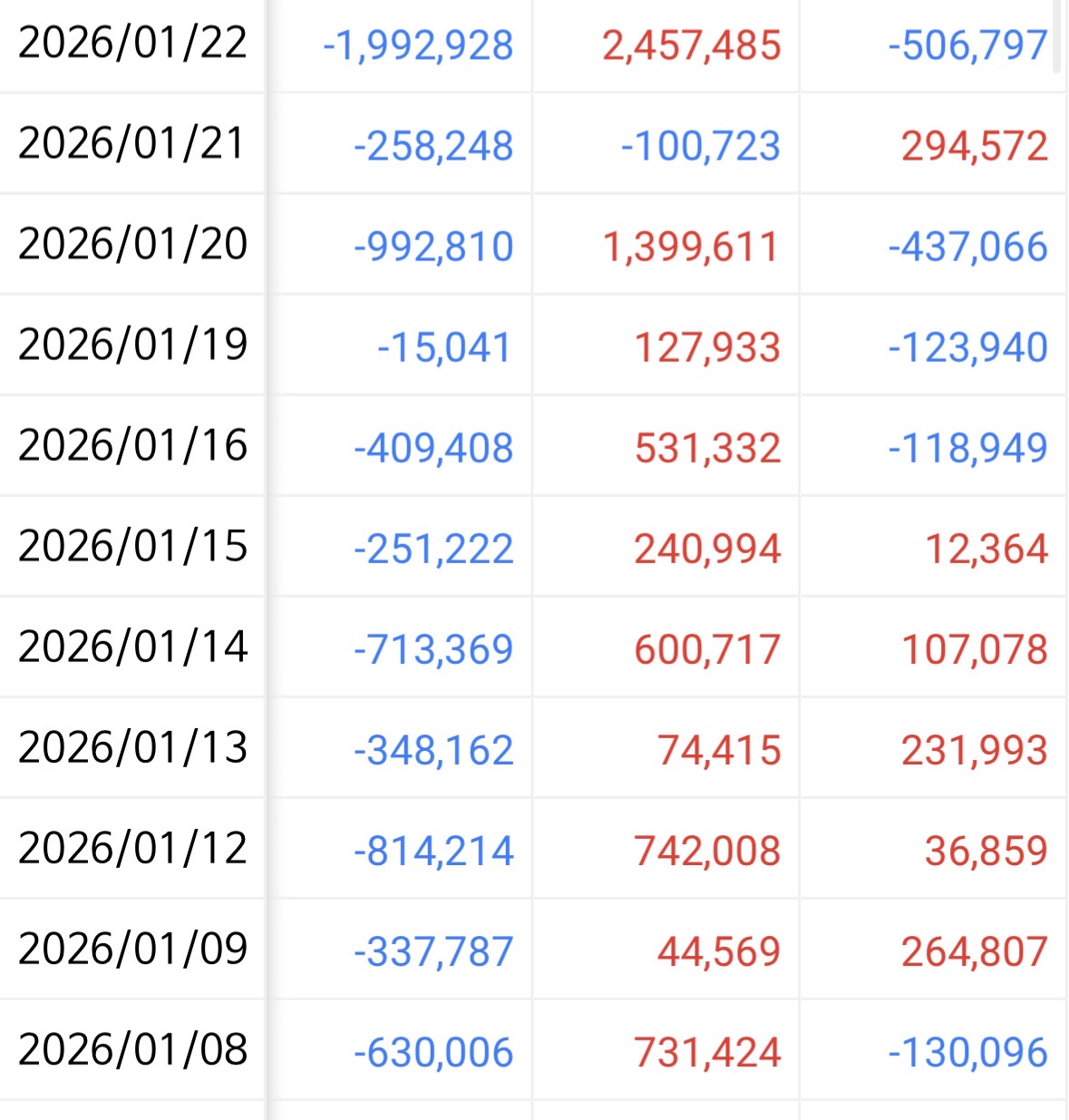
Task: Select the 2026/01/08 date cell
Action: (132, 1049)
